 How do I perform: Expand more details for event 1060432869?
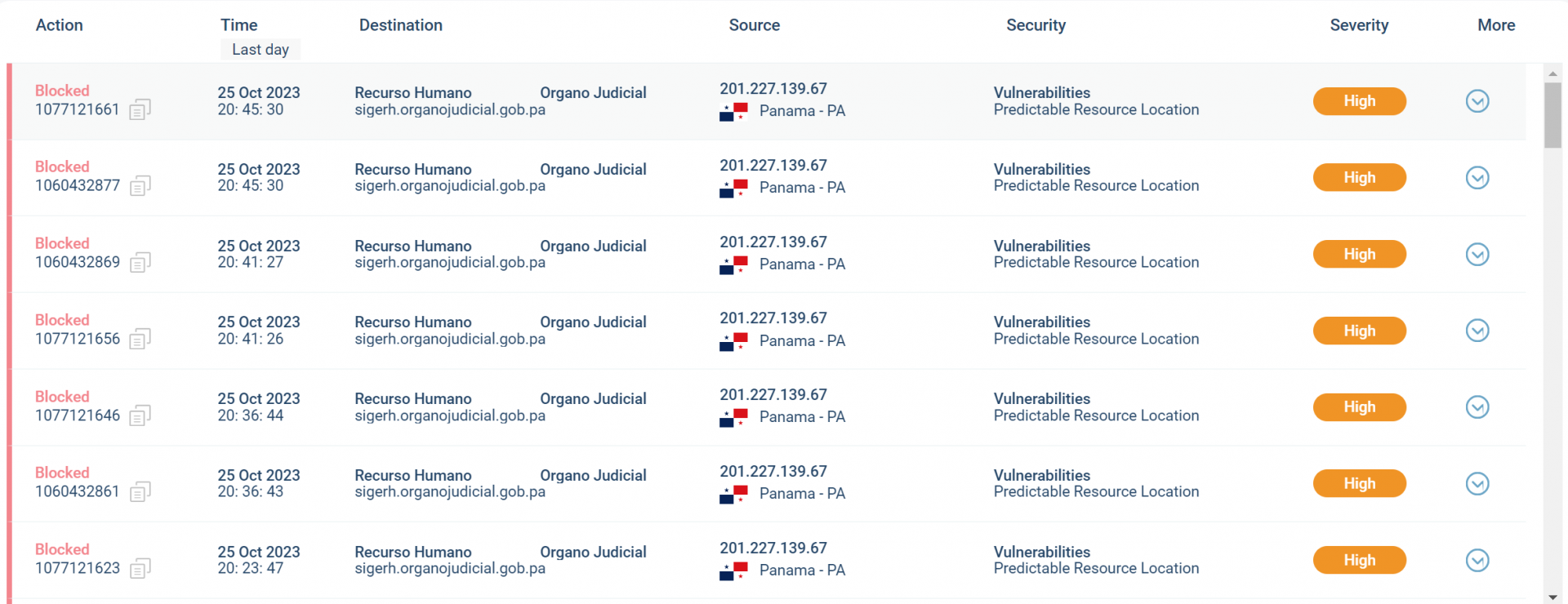coord(1477,255)
